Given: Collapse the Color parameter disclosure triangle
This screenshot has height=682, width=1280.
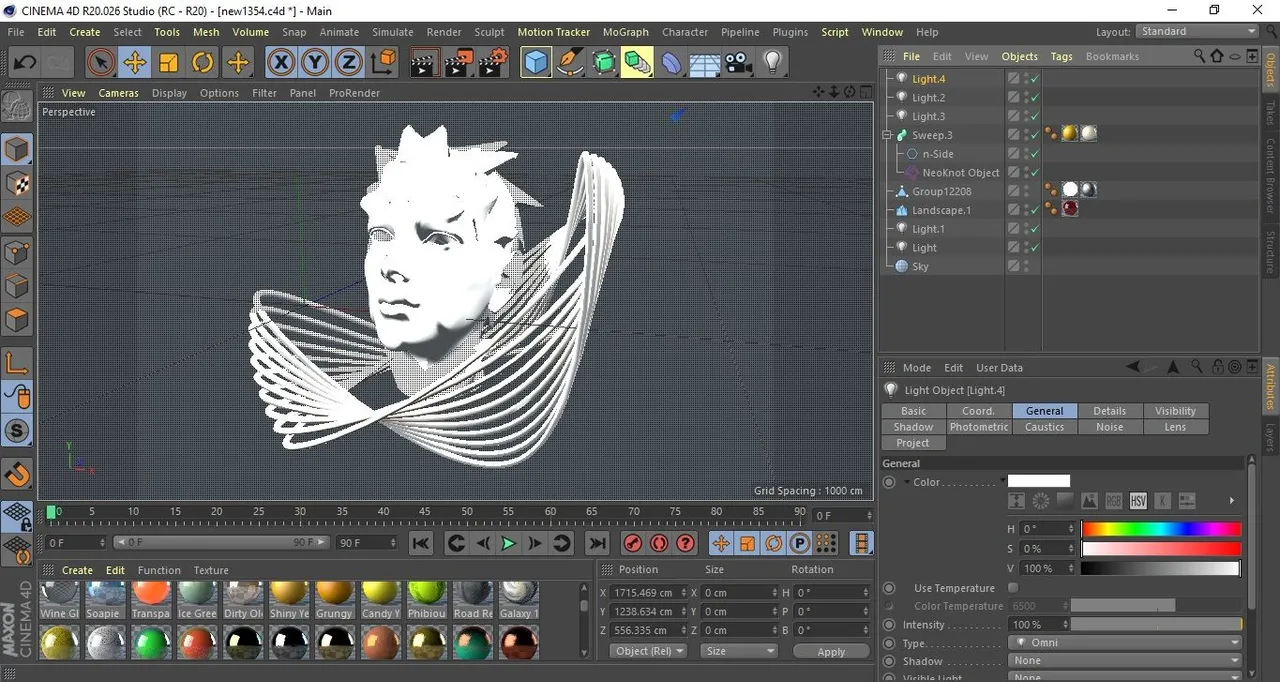Looking at the screenshot, I should 906,482.
